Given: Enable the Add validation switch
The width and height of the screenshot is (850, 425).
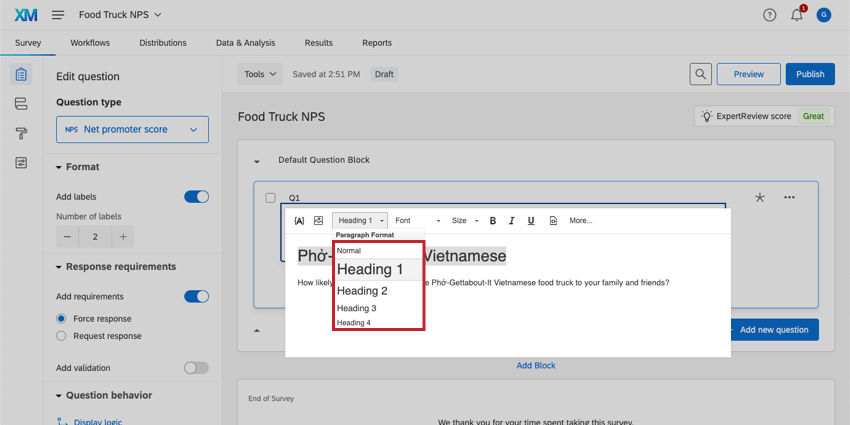Looking at the screenshot, I should pos(196,368).
